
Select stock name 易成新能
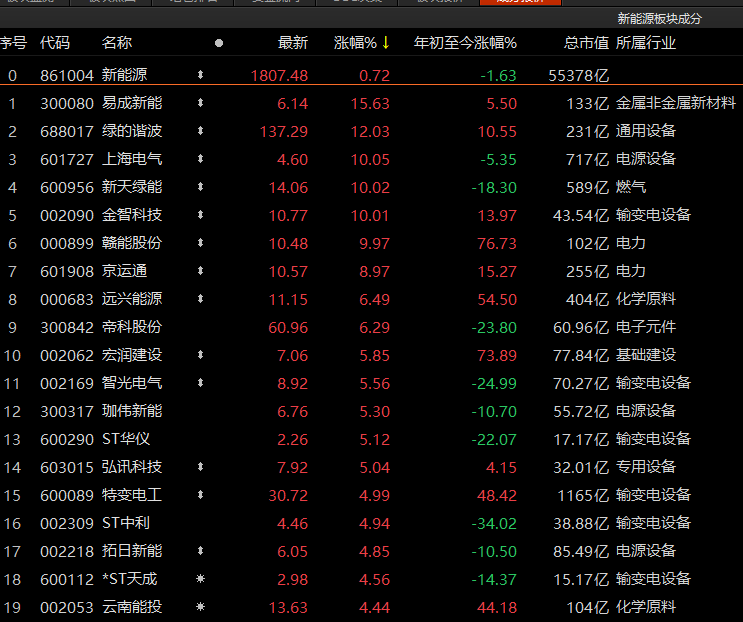[132, 103]
